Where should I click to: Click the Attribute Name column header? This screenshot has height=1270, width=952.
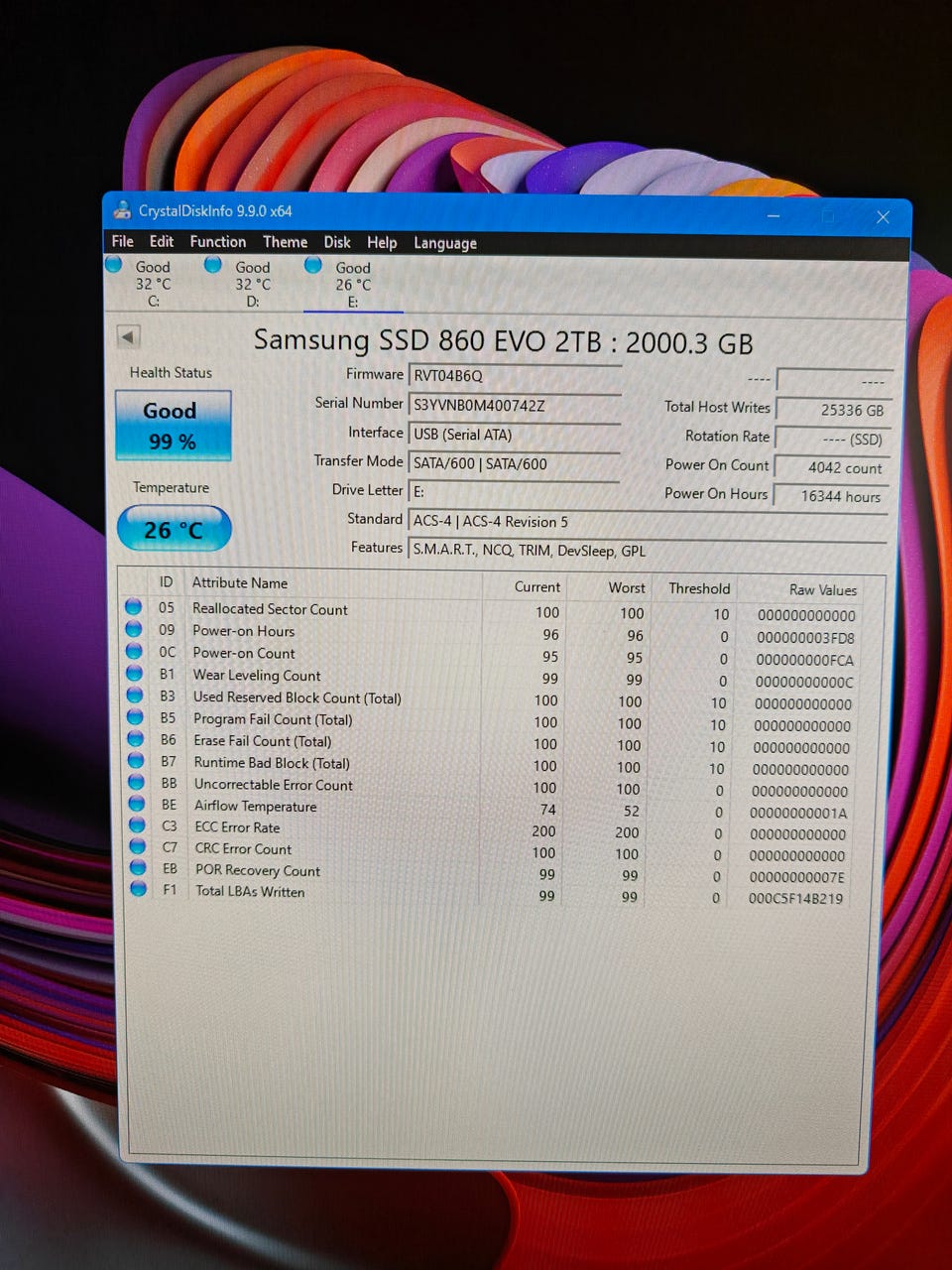click(240, 583)
